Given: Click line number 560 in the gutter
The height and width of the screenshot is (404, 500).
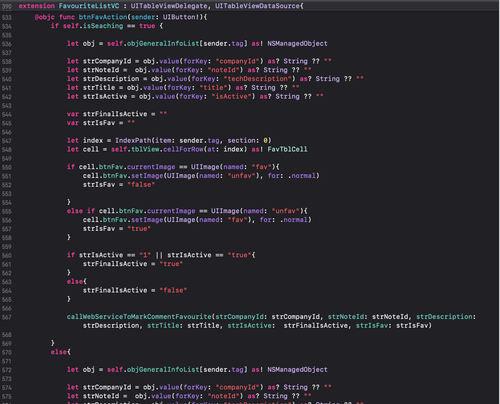Looking at the screenshot, I should pyautogui.click(x=7, y=255).
